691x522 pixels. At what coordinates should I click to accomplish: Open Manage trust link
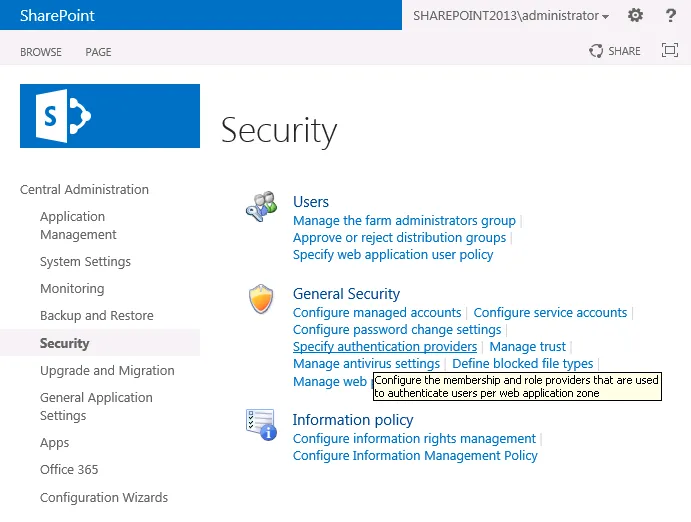[x=528, y=347]
